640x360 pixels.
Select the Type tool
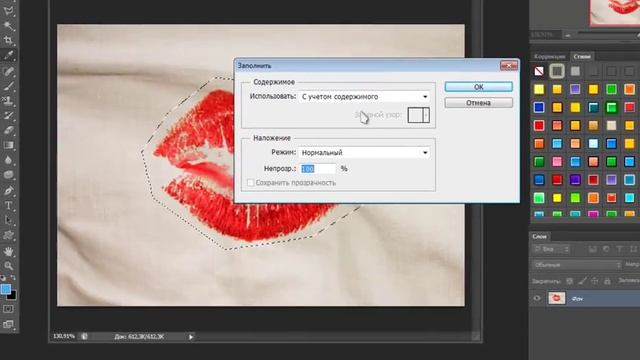(8, 205)
